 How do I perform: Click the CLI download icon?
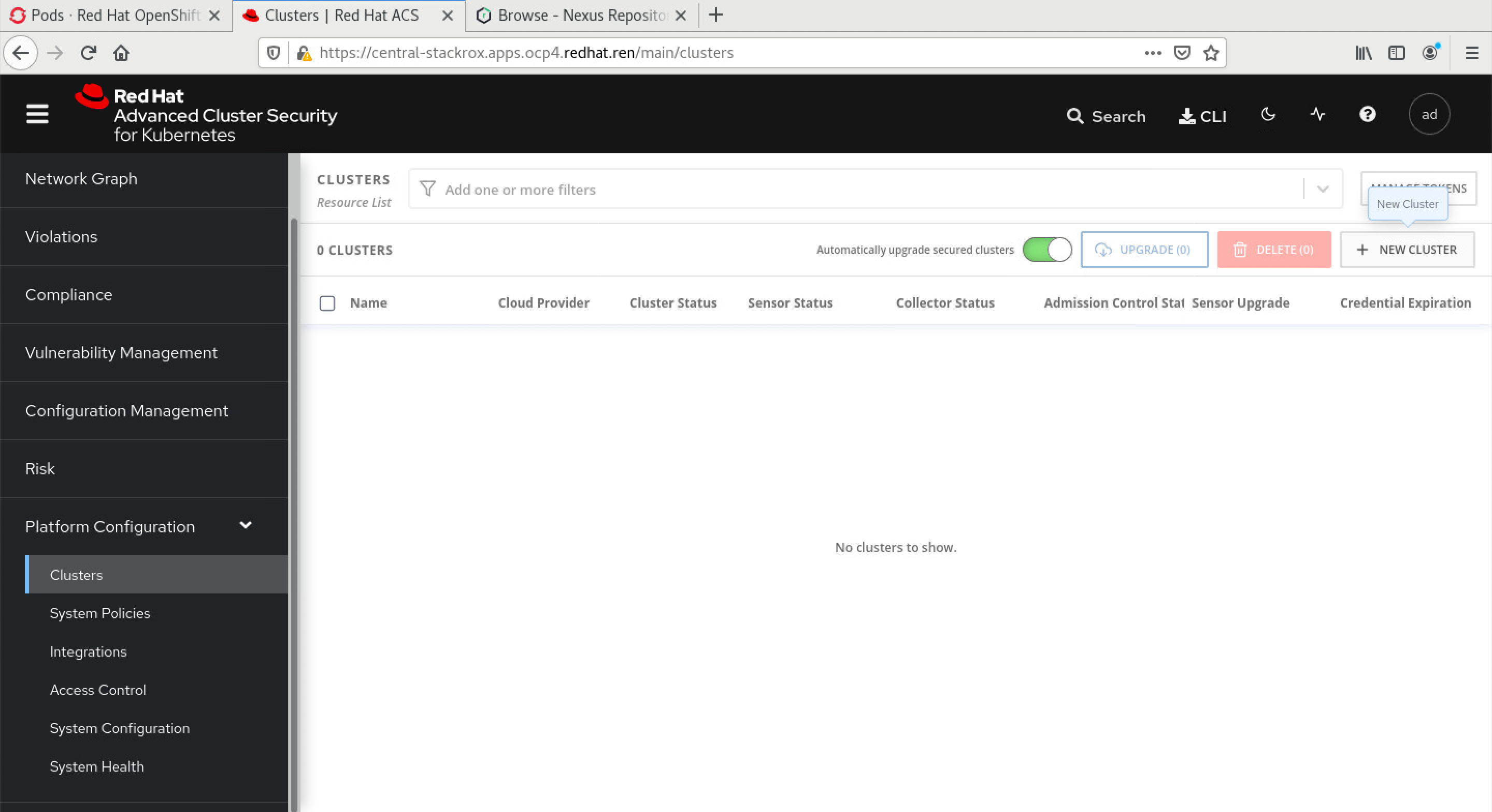click(x=1187, y=116)
